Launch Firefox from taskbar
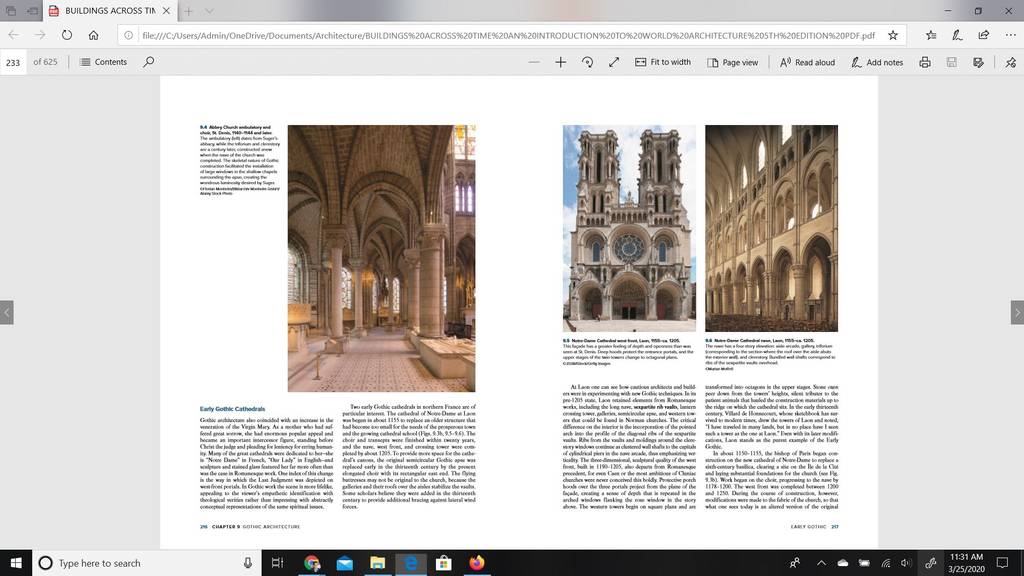 tap(477, 563)
